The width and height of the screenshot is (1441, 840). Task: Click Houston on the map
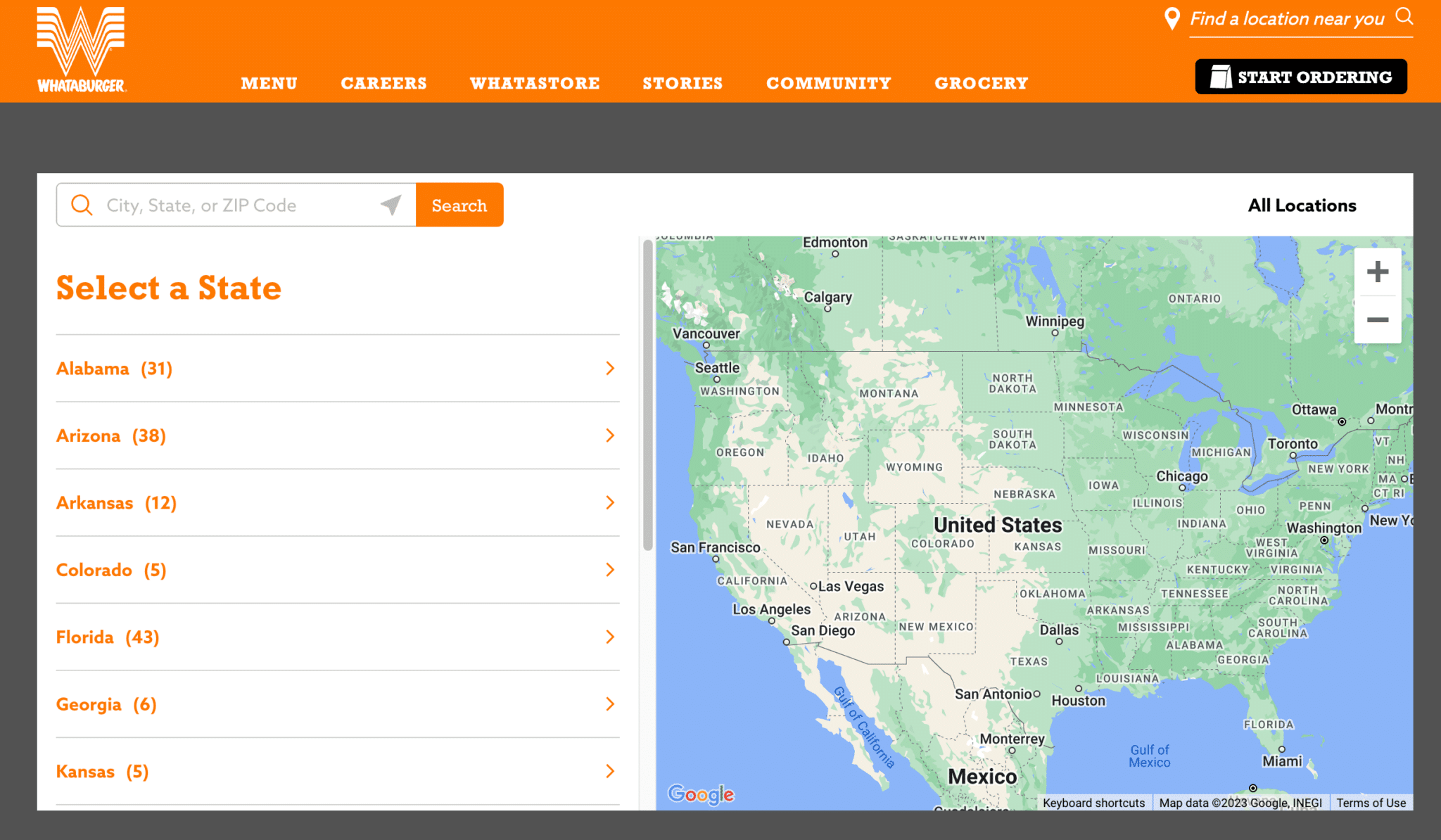point(1079,701)
